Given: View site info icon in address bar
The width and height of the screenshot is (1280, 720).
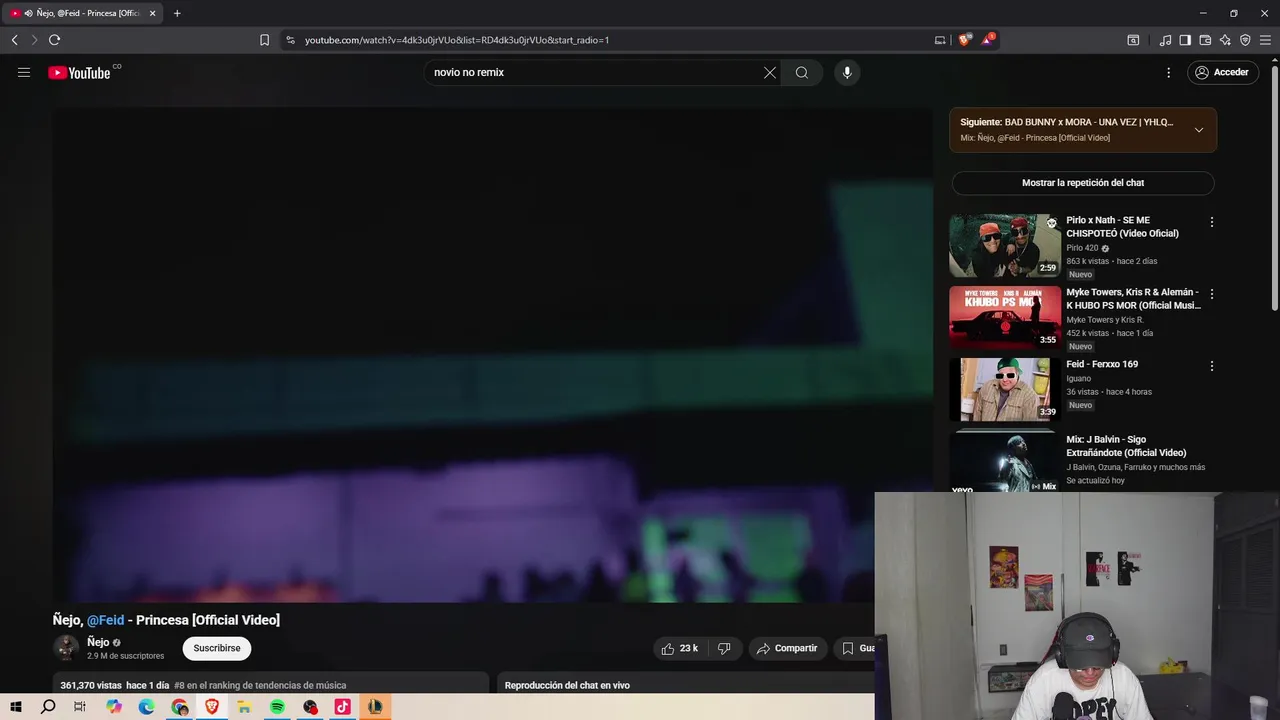Looking at the screenshot, I should [x=290, y=40].
